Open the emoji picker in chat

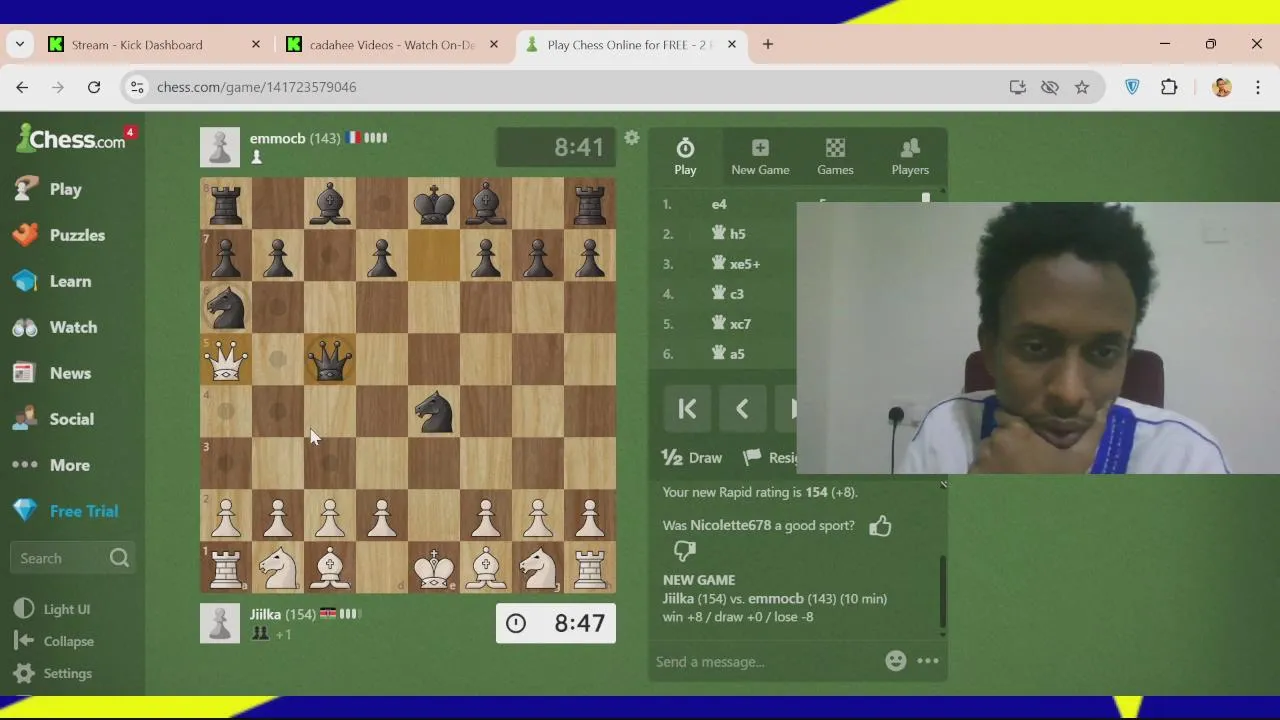[x=896, y=660]
